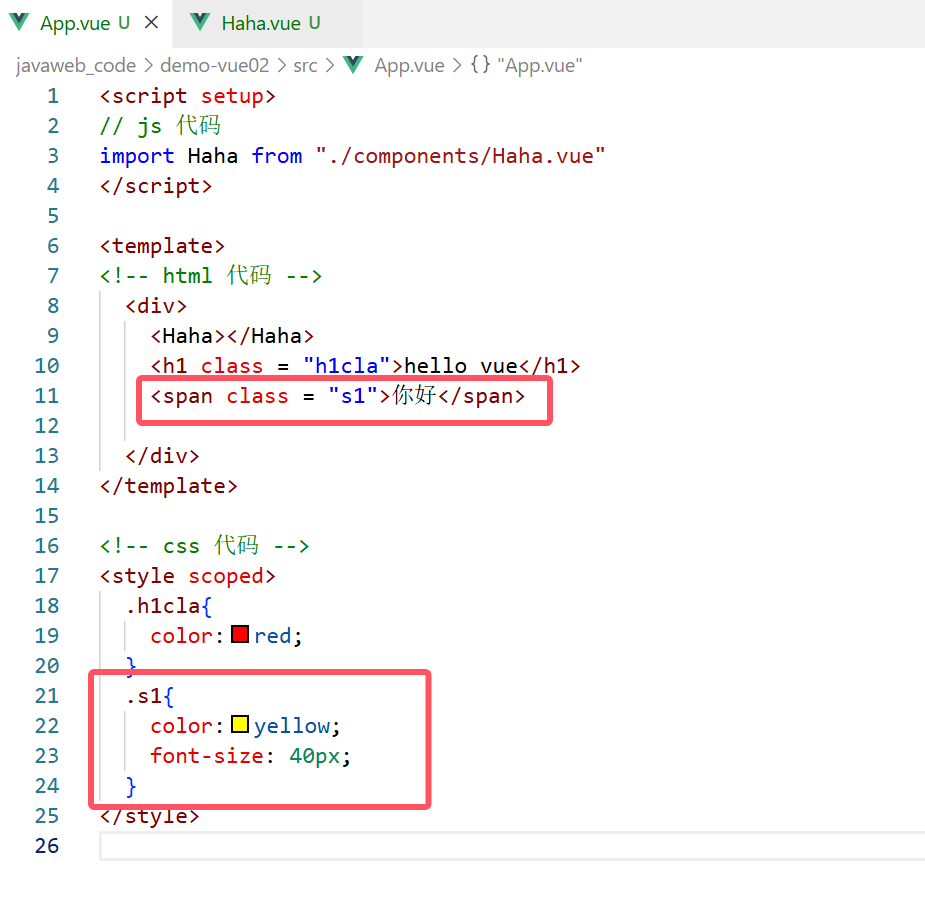Open the red color swatch picker
Screen dimensions: 925x915
tap(240, 635)
